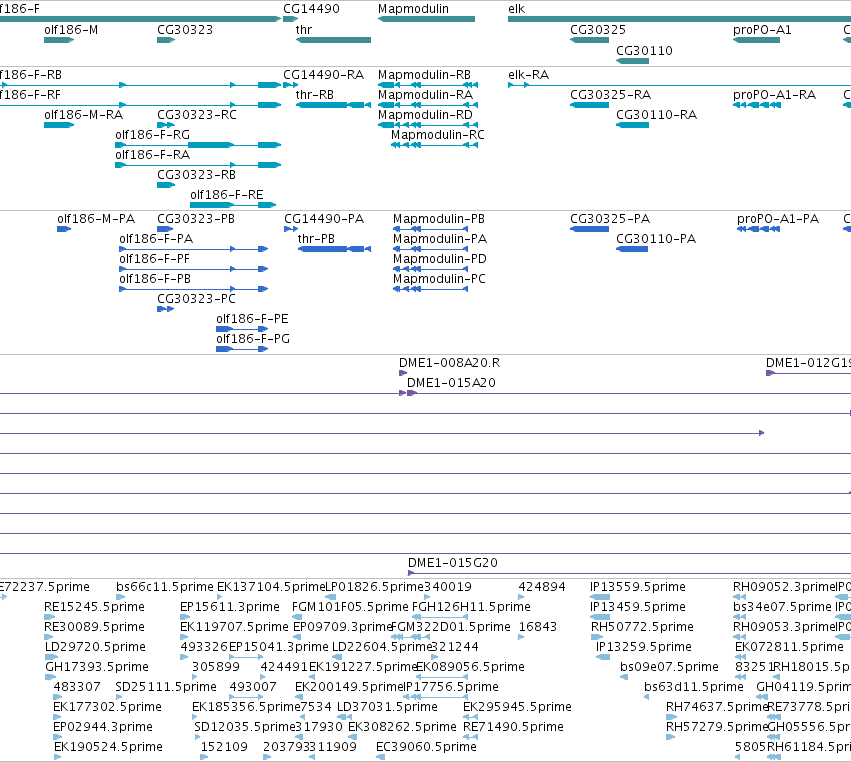Select the thr gene glyph

pos(333,40)
